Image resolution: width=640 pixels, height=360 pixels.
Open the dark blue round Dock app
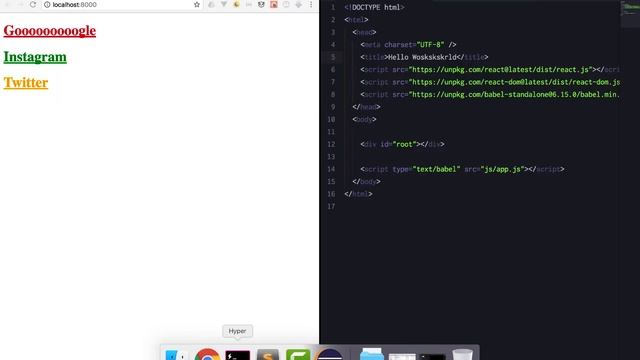point(329,354)
